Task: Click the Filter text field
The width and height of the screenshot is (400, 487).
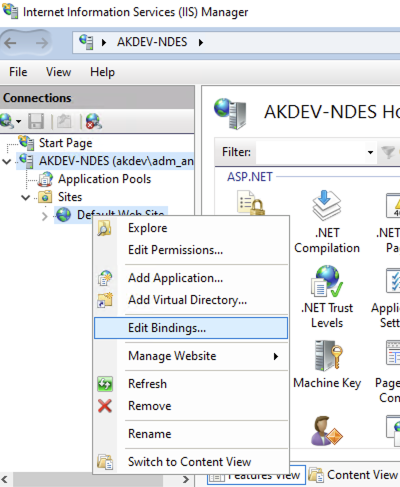Action: point(310,152)
